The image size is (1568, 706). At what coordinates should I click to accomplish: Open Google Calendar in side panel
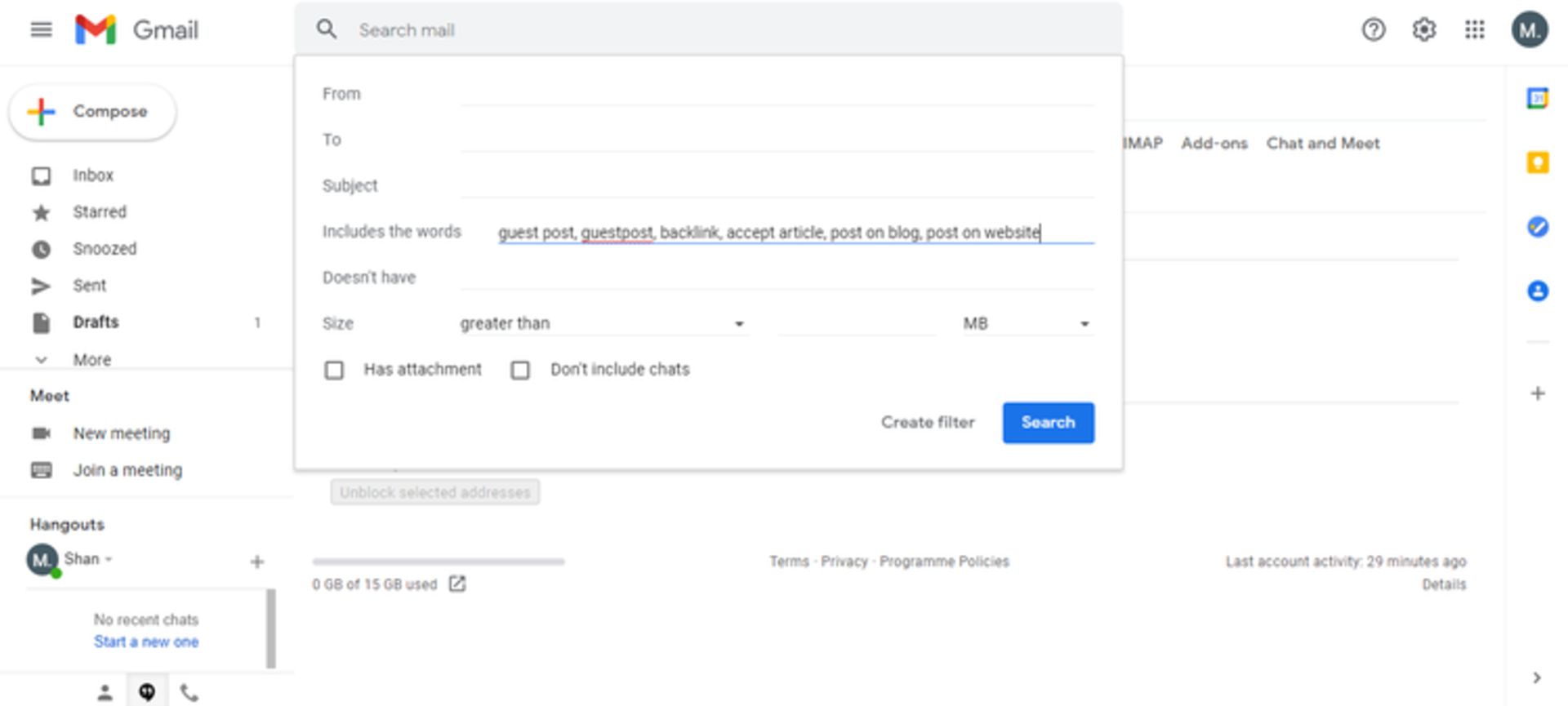click(x=1537, y=99)
